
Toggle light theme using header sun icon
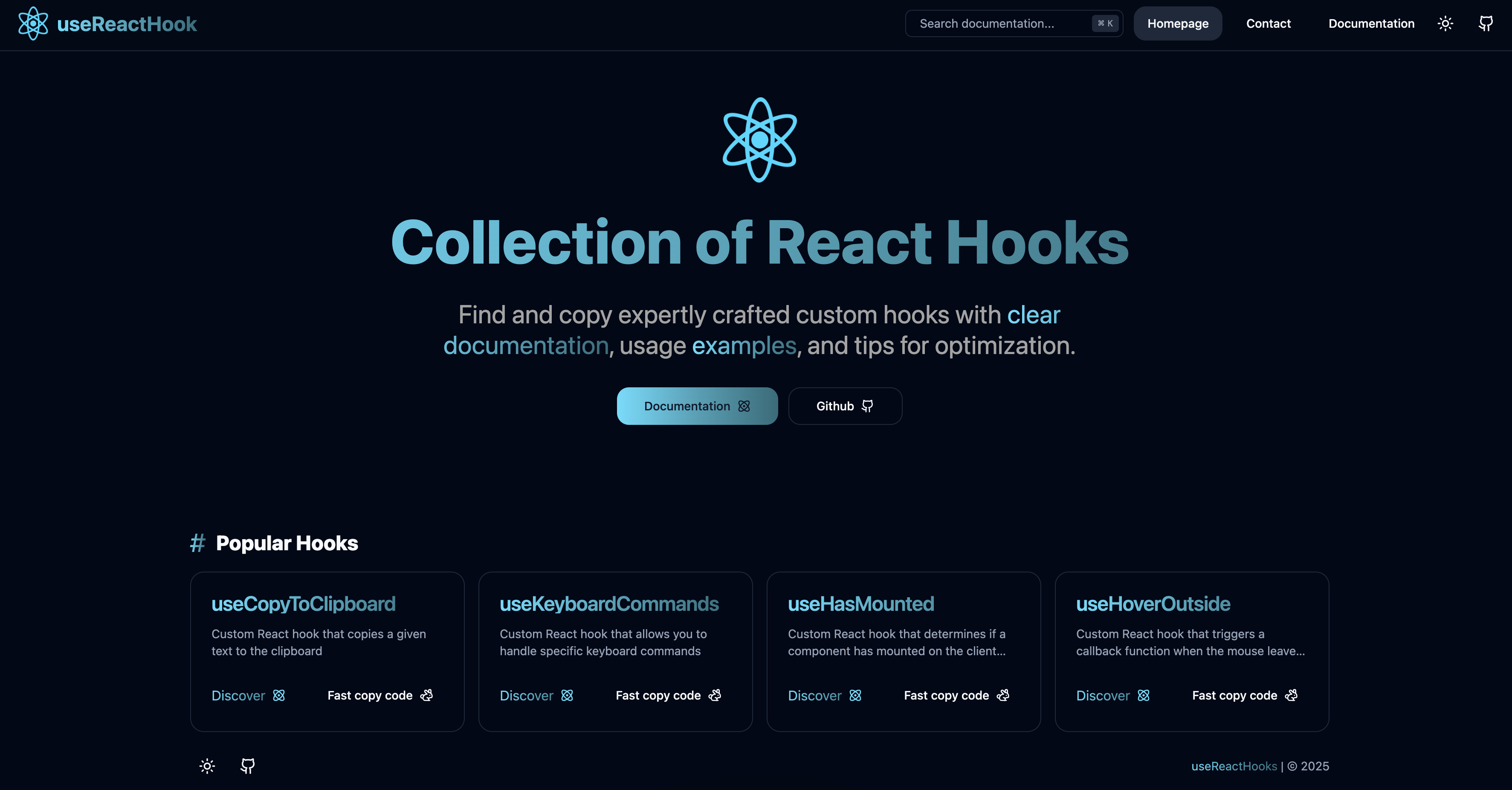click(1445, 23)
